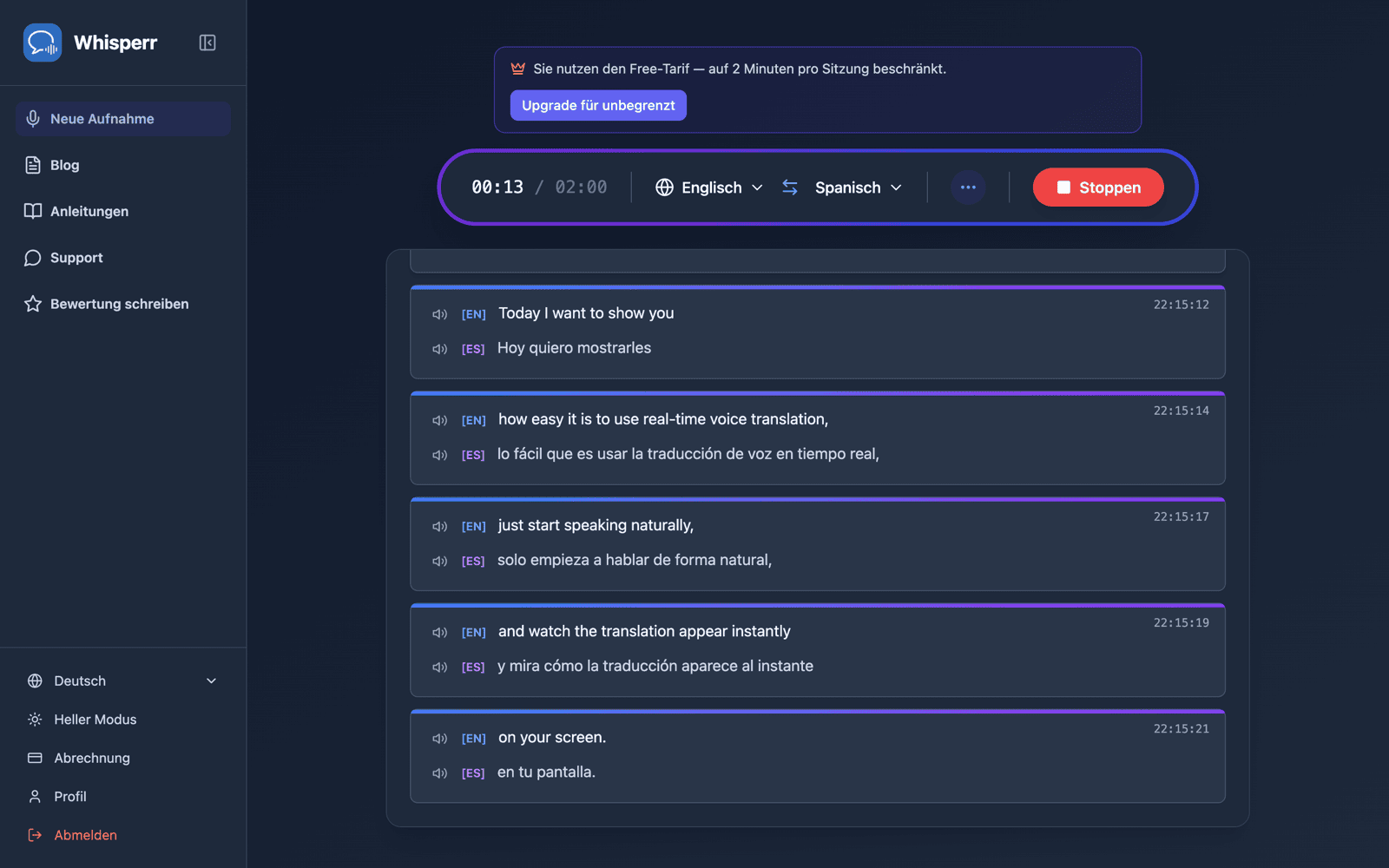The width and height of the screenshot is (1389, 868).
Task: Open the Deutsch interface language dropdown
Action: [x=122, y=681]
